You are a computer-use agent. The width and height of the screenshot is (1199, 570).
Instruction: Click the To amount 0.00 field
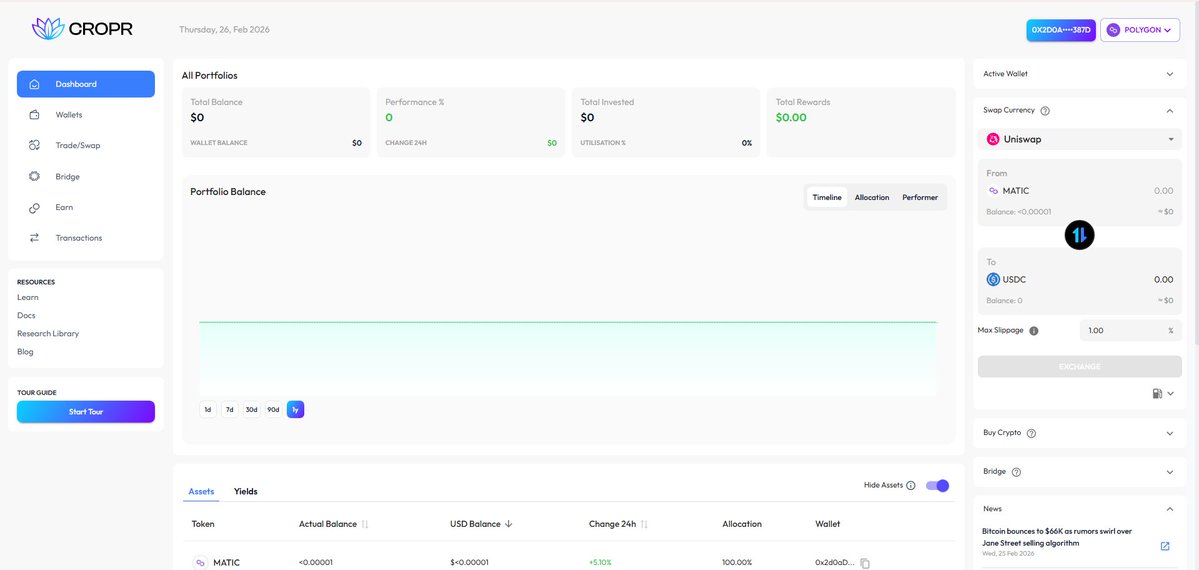coord(1163,279)
